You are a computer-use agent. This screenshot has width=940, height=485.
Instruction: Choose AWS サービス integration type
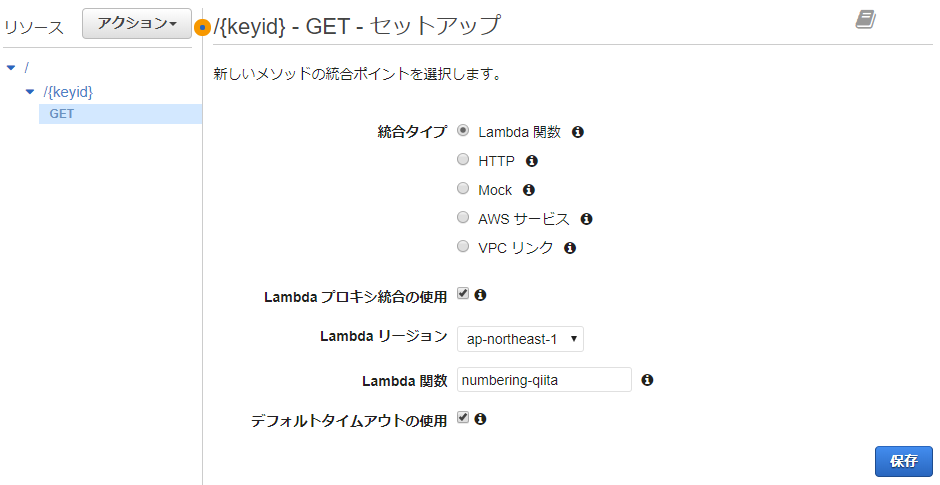pyautogui.click(x=463, y=217)
